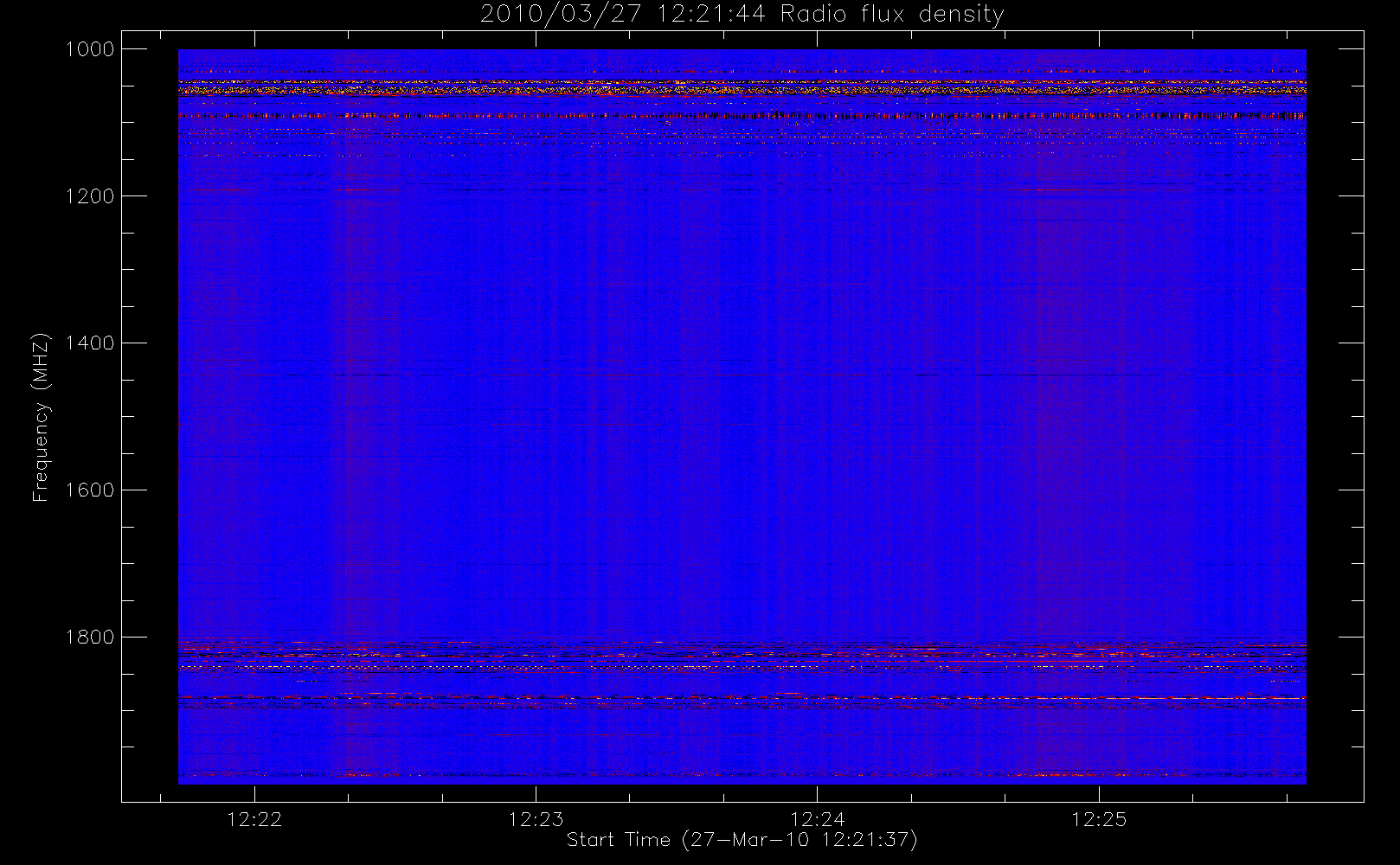Click the 12:23 time tick label
Image resolution: width=1400 pixels, height=865 pixels.
click(x=536, y=819)
